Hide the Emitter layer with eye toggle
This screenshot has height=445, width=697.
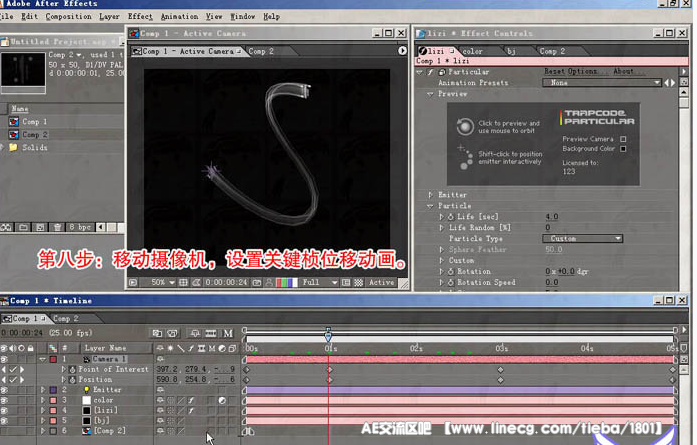[5, 390]
